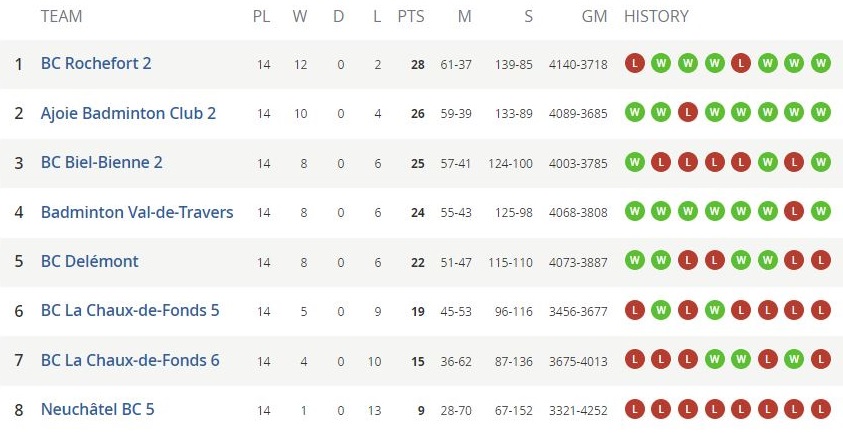Image resolution: width=843 pixels, height=435 pixels.
Task: Click the only loss icon in Ajoie Badminton Club 2 history
Action: [x=687, y=113]
